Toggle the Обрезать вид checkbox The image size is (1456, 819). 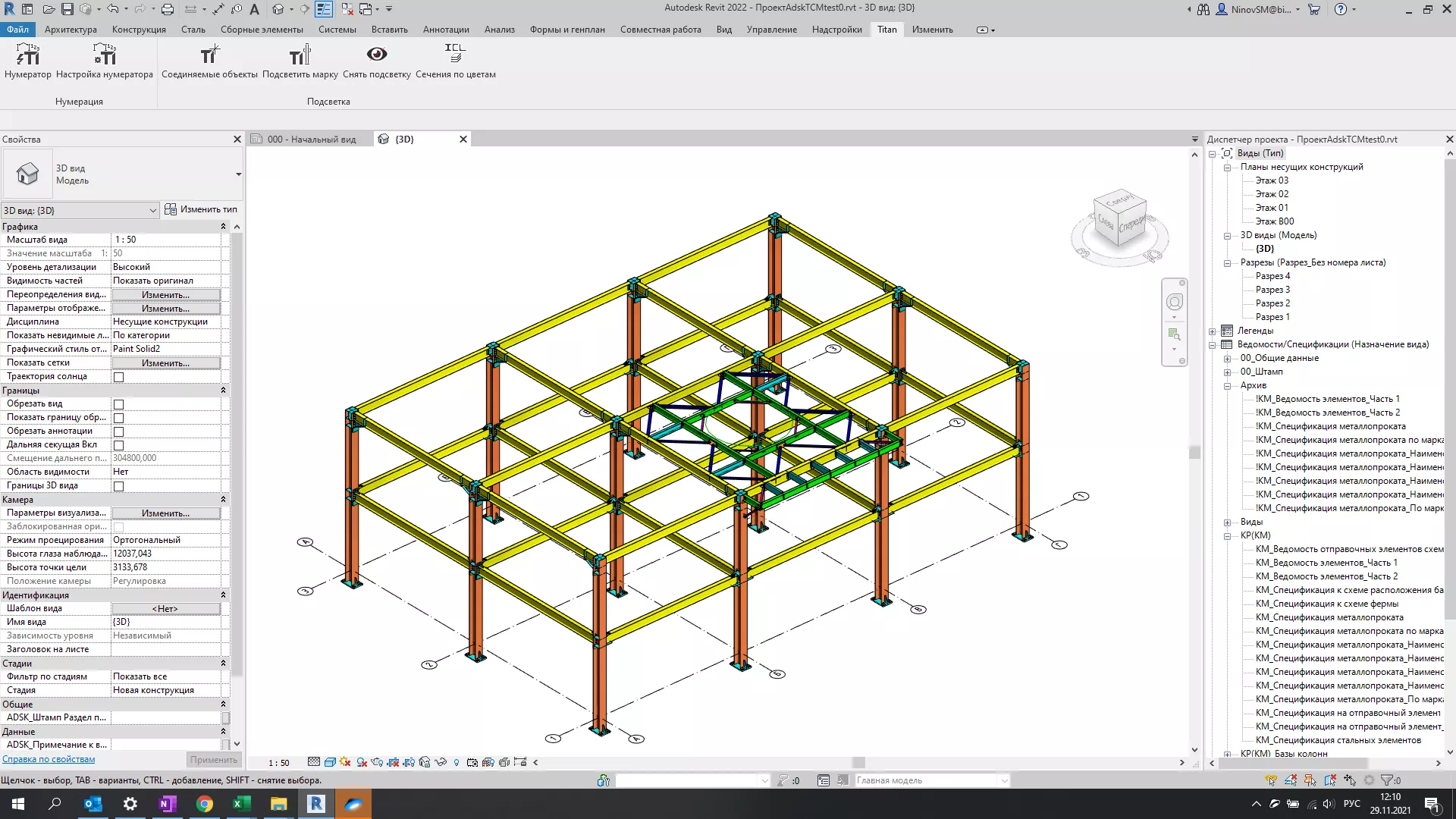click(x=119, y=404)
